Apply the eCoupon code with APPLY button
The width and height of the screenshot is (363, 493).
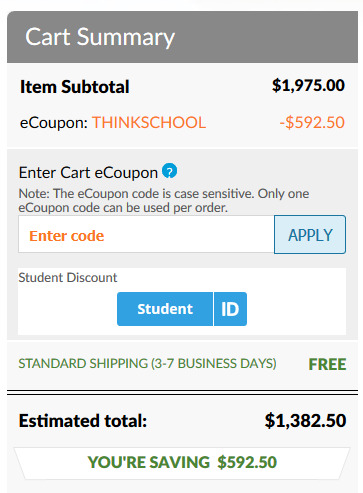click(310, 235)
